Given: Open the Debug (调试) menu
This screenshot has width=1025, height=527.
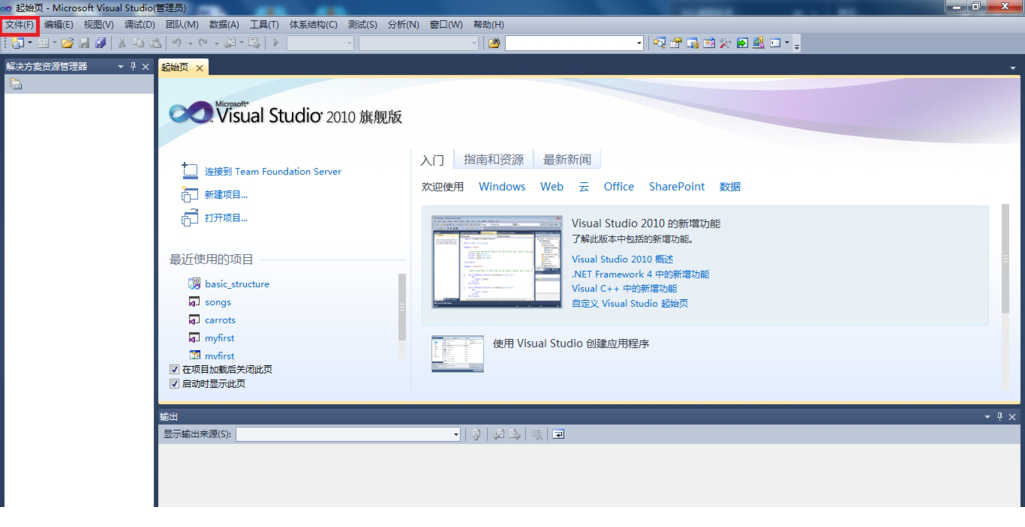Looking at the screenshot, I should click(x=140, y=25).
